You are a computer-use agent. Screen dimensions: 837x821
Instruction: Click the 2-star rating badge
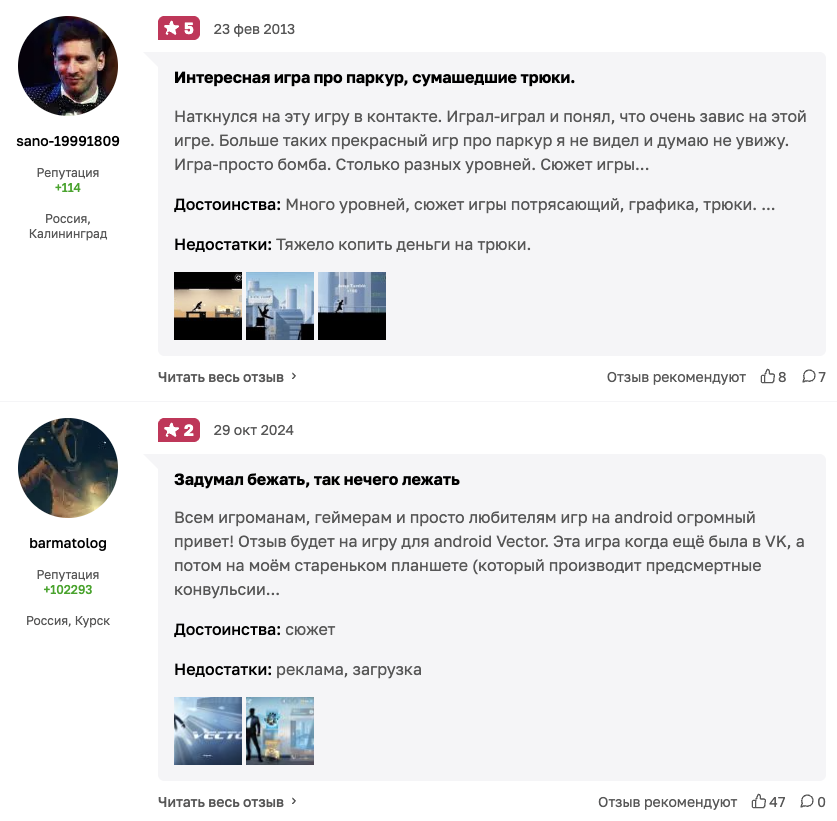[x=179, y=430]
